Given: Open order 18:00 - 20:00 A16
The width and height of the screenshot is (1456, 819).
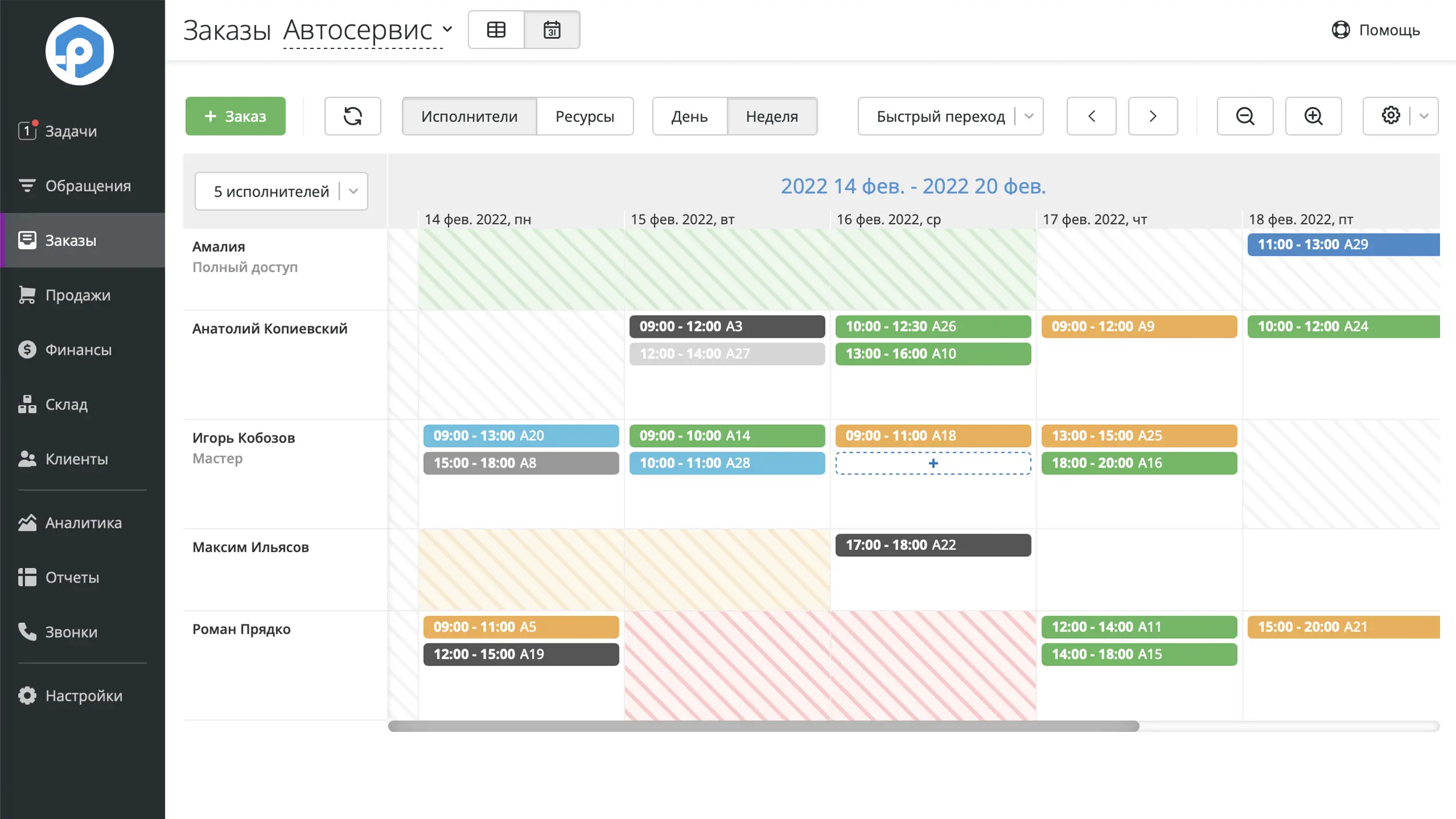Looking at the screenshot, I should pyautogui.click(x=1139, y=463).
